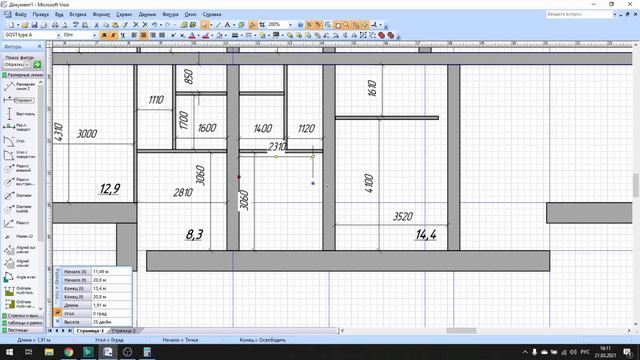The width and height of the screenshot is (640, 360).
Task: Toggle the Pointer tool button
Action: [205, 25]
